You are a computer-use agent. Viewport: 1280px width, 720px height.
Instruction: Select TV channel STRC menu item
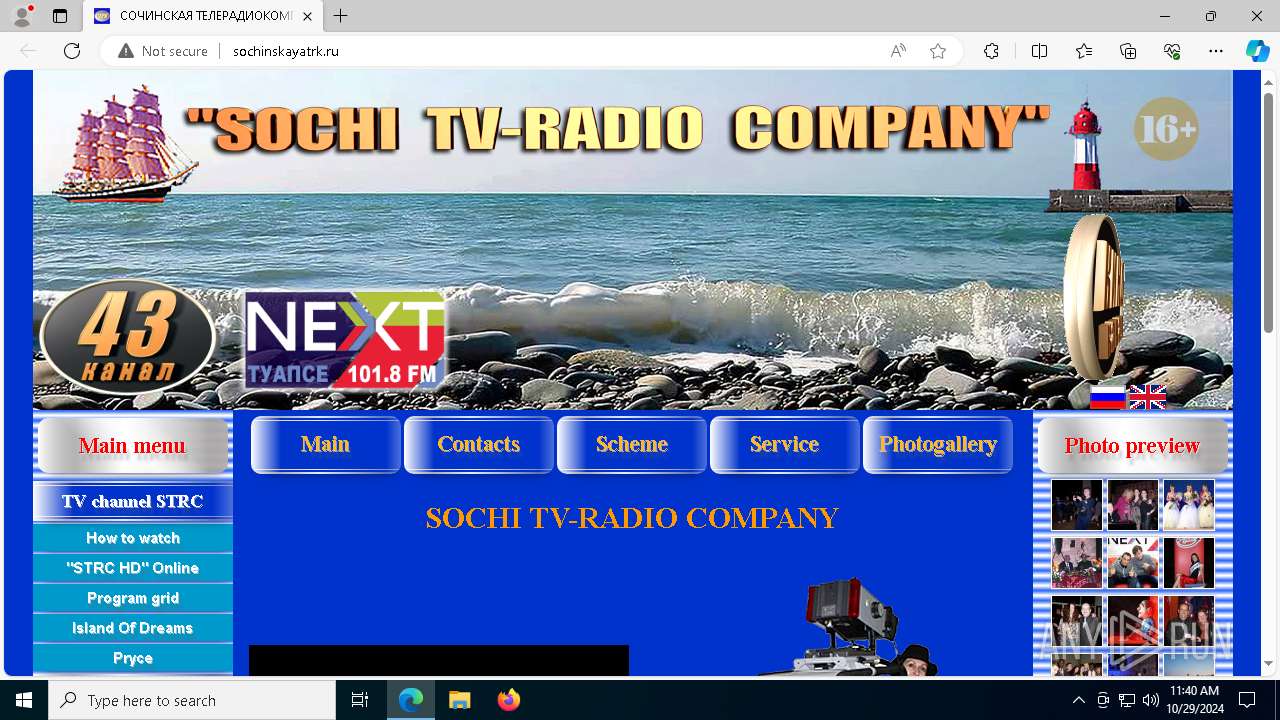click(x=133, y=502)
